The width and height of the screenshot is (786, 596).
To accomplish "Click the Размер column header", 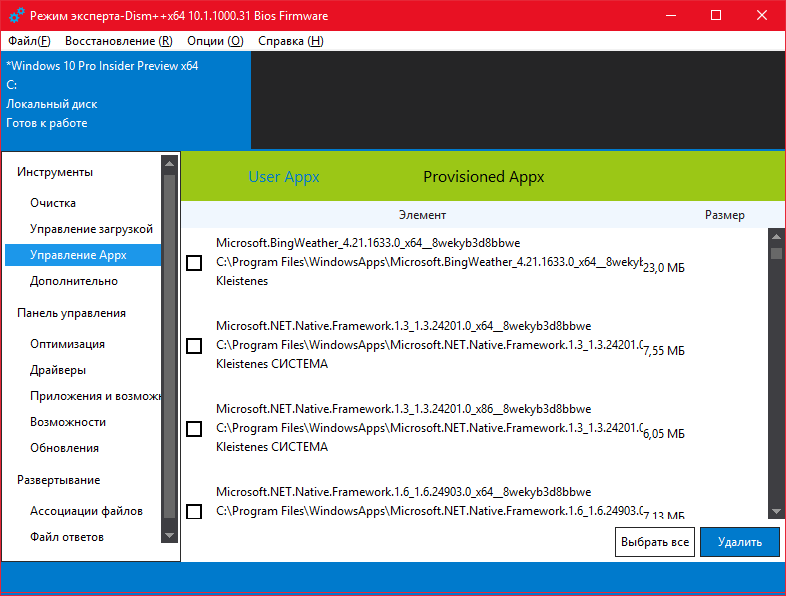I will pyautogui.click(x=724, y=215).
